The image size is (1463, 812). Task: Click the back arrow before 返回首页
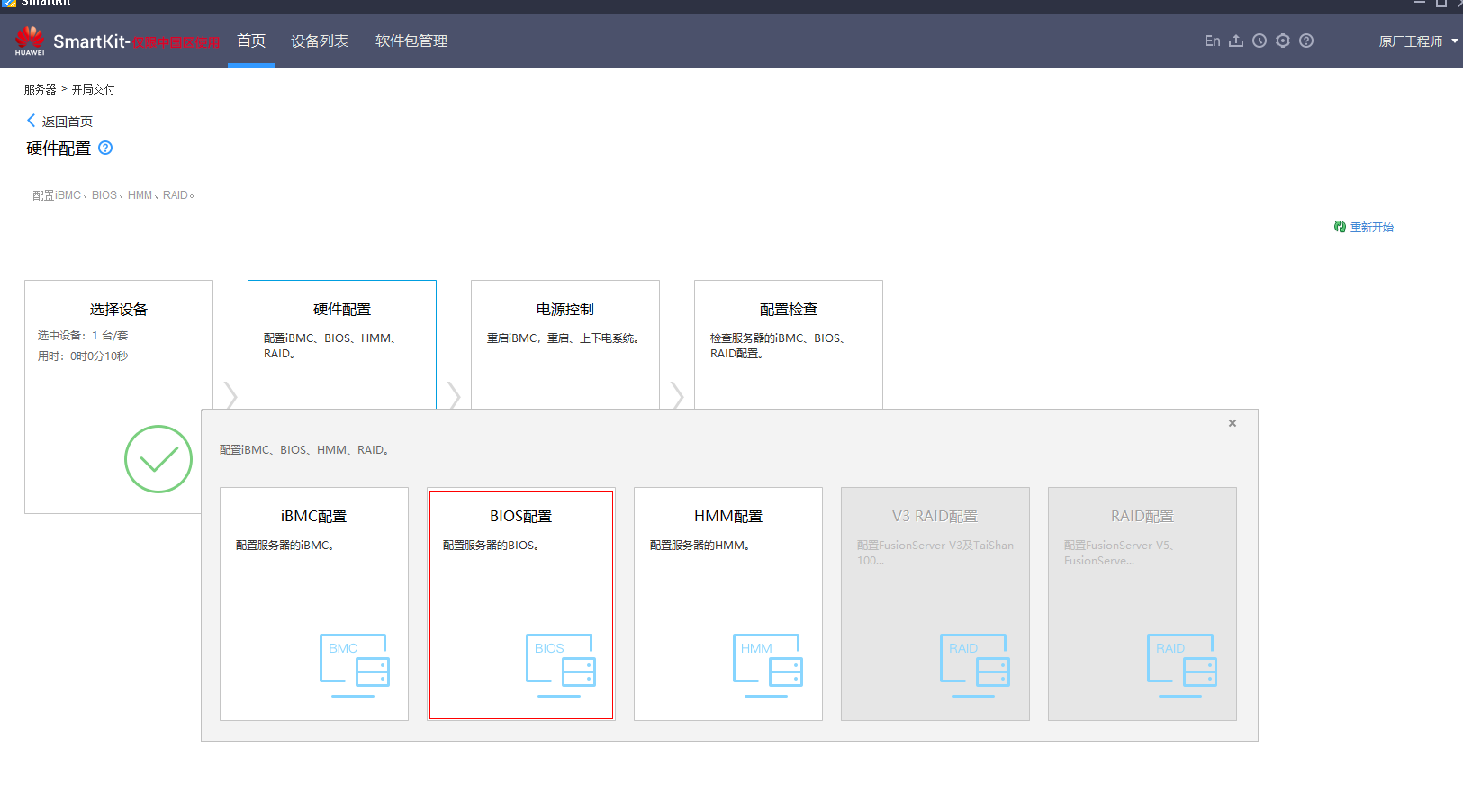point(32,121)
